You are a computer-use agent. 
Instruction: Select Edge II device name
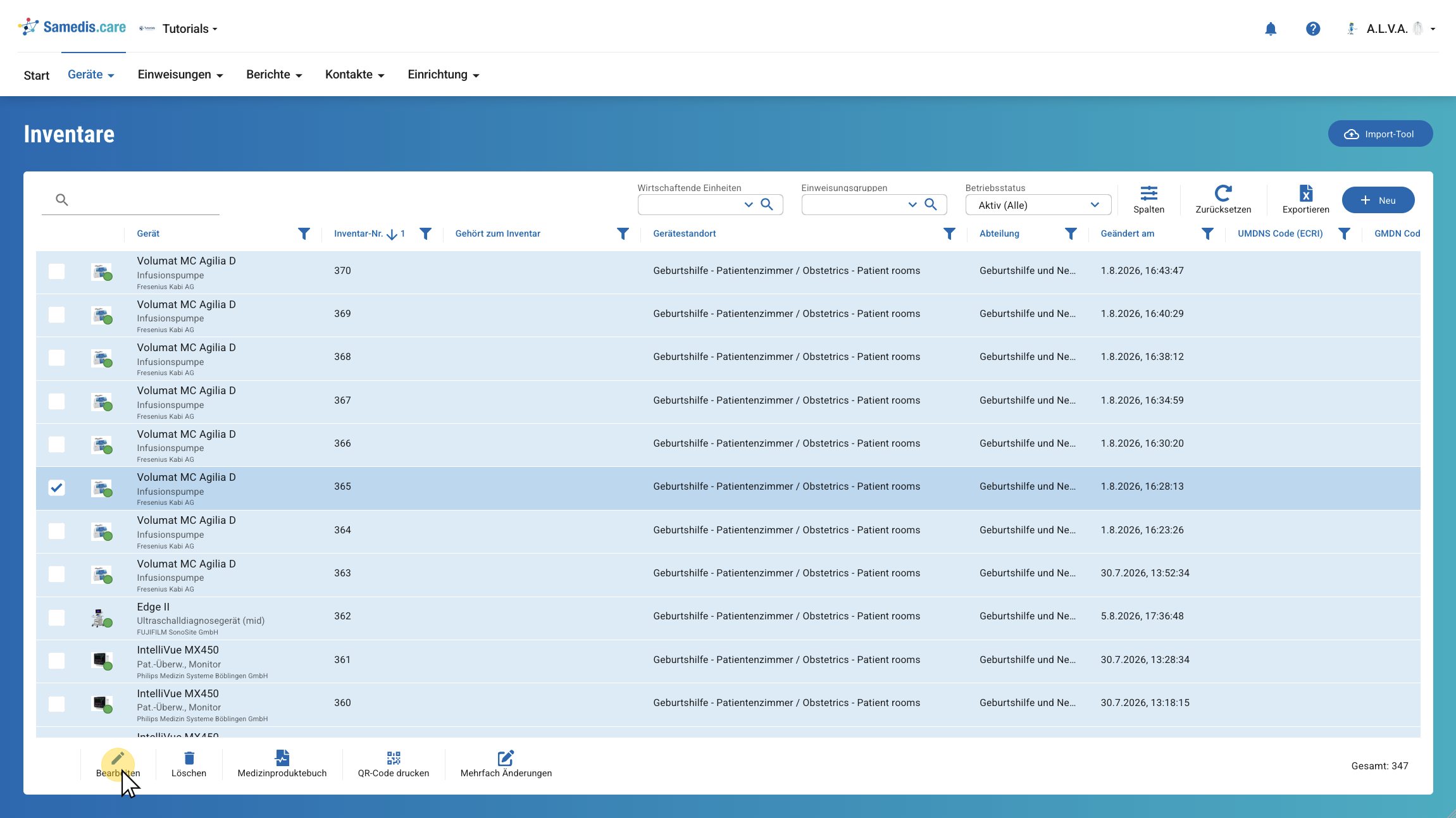pos(153,607)
